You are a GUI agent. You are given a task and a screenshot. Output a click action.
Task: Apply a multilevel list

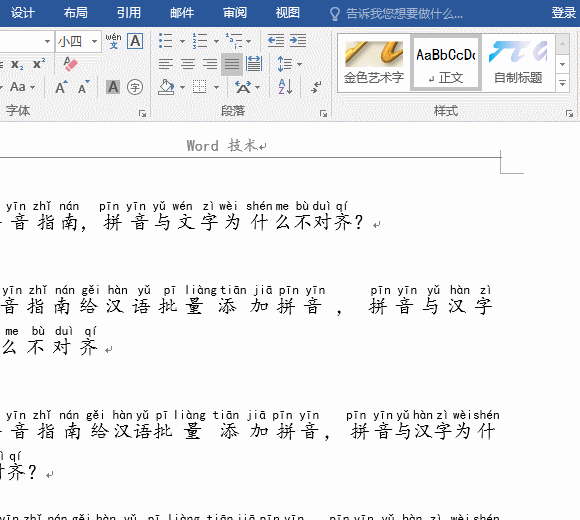point(234,41)
